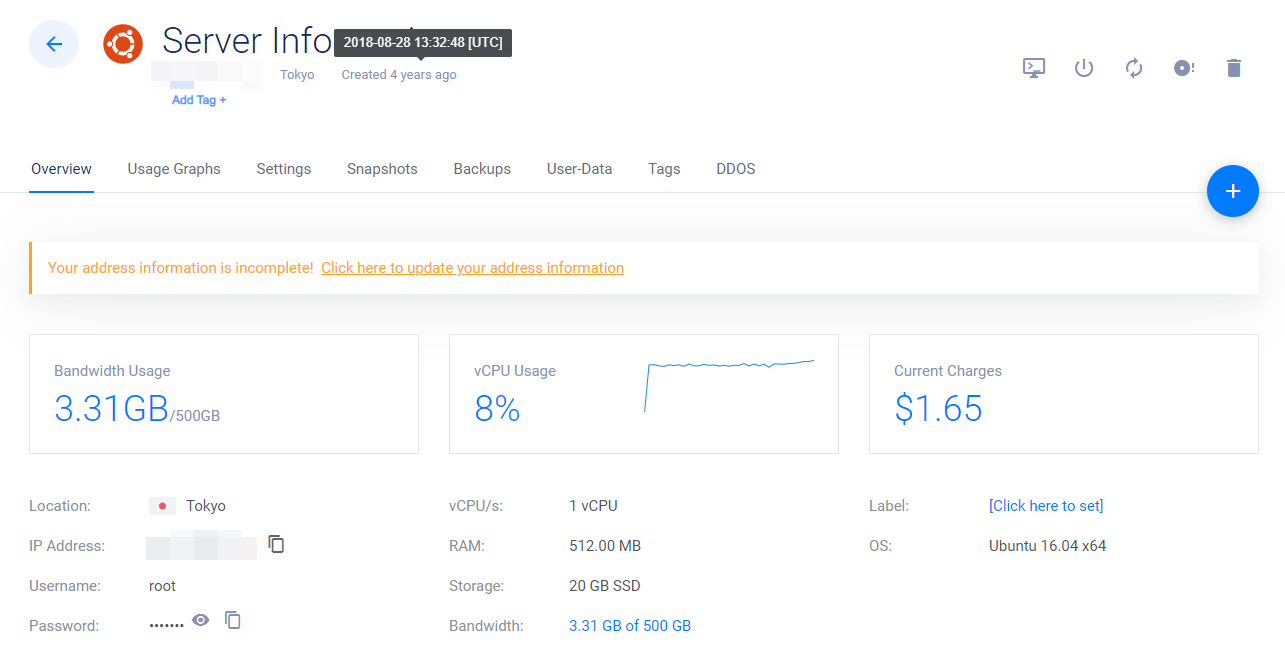Add a tag to the server
The width and height of the screenshot is (1285, 654).
click(196, 99)
